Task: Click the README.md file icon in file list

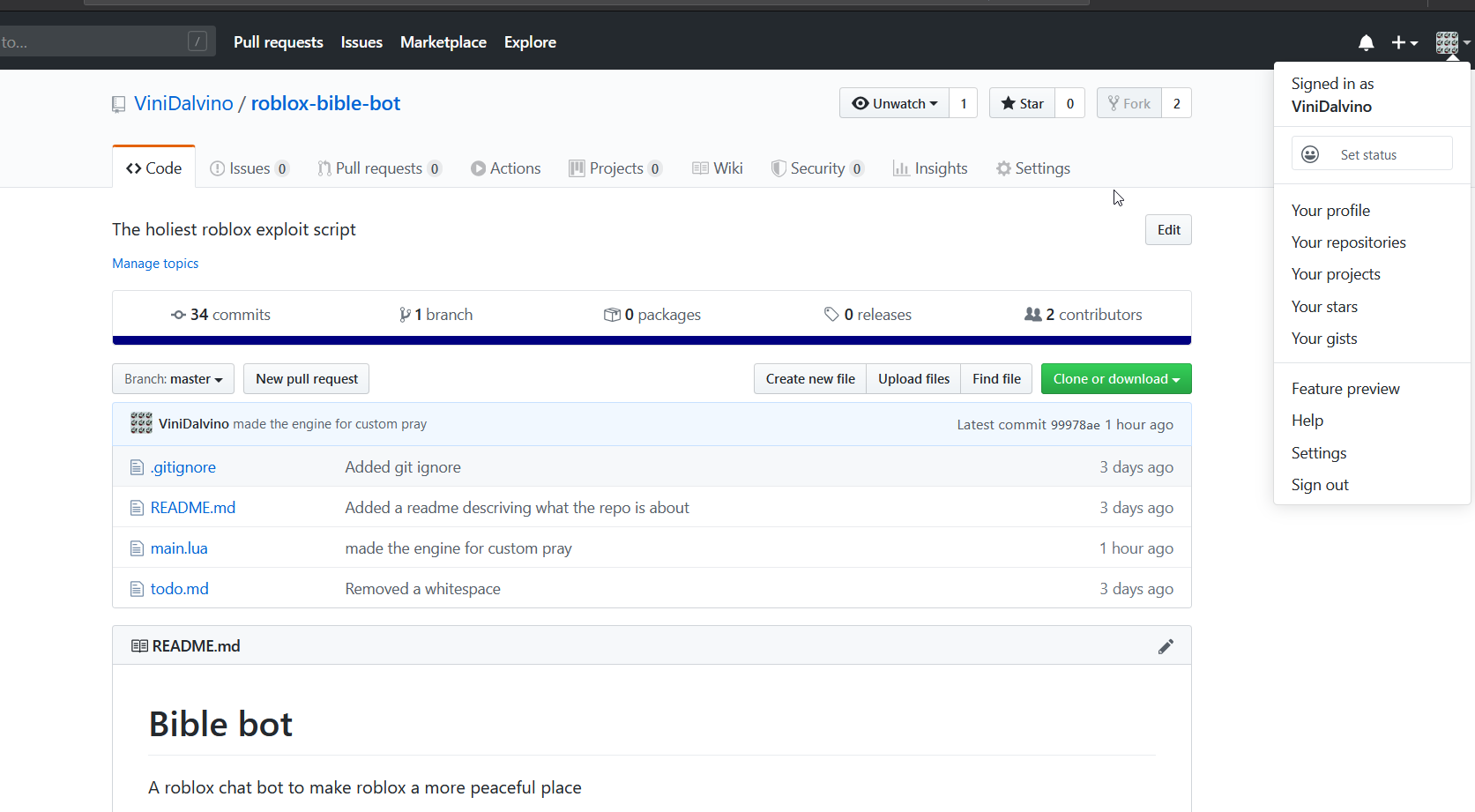Action: (137, 508)
